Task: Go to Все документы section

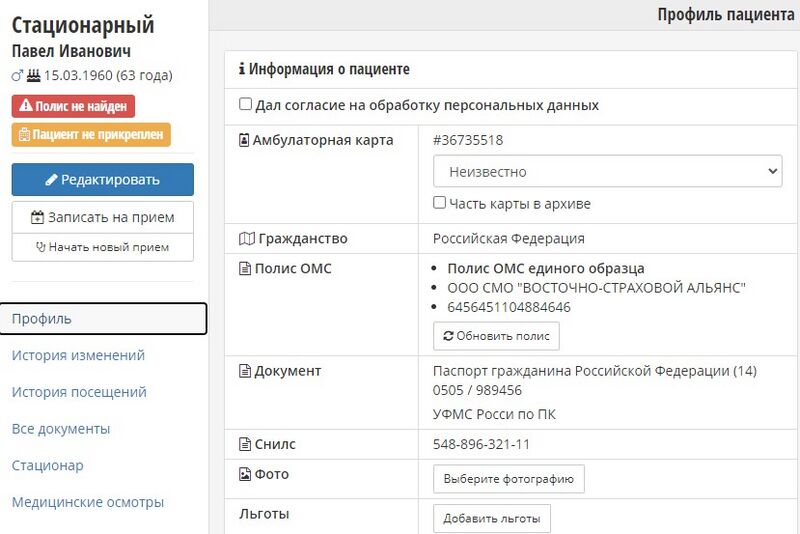Action: [61, 429]
